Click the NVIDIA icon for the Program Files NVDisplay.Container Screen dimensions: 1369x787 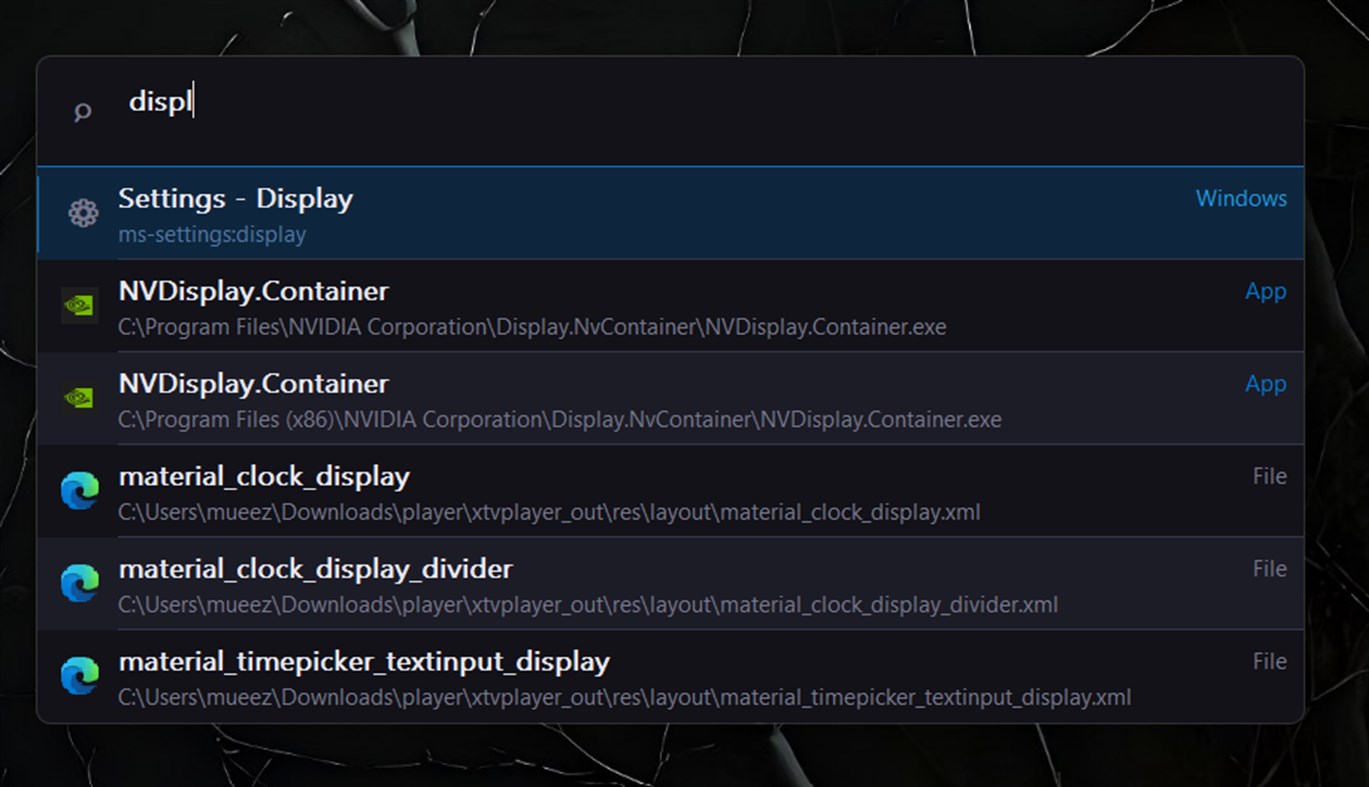click(79, 306)
